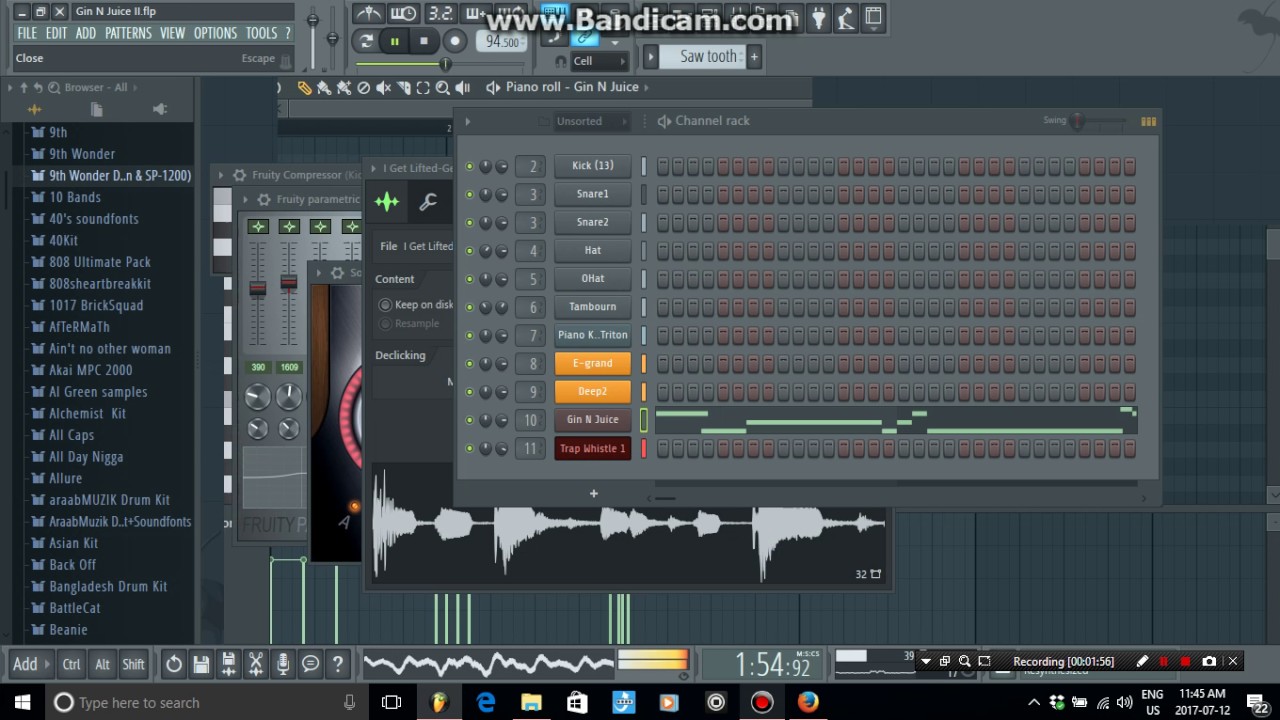Open the OPTIONS menu

click(x=215, y=33)
